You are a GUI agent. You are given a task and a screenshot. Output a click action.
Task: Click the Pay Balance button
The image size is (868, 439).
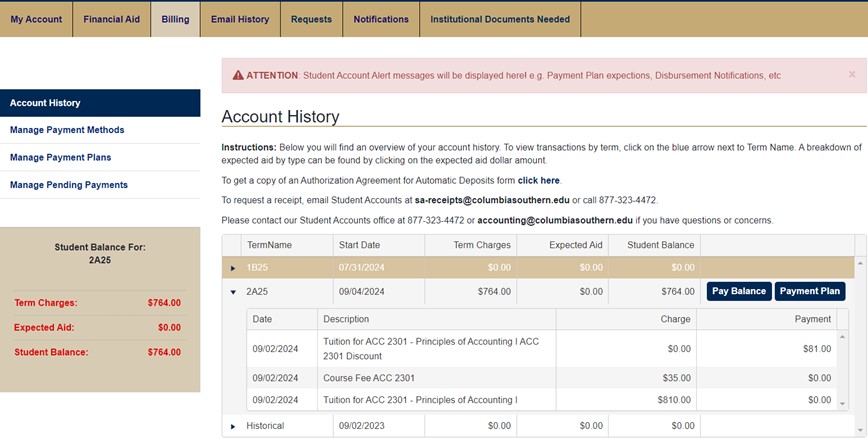tap(738, 291)
